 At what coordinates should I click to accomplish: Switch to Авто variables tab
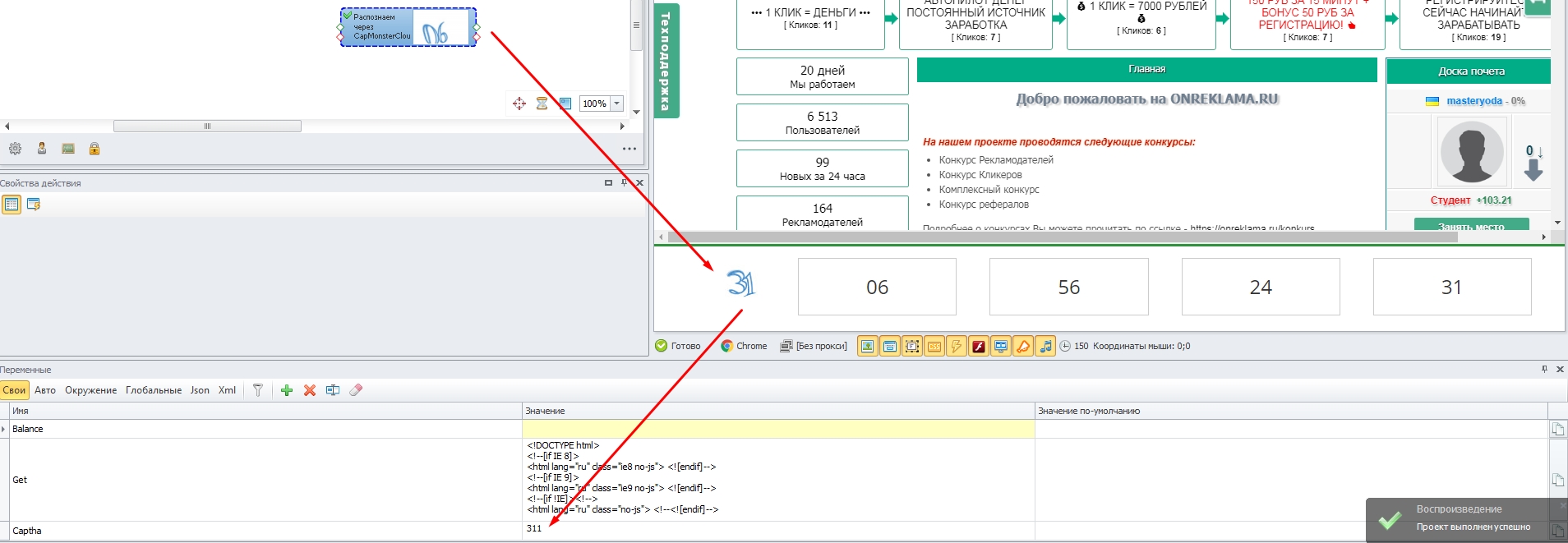tap(45, 390)
